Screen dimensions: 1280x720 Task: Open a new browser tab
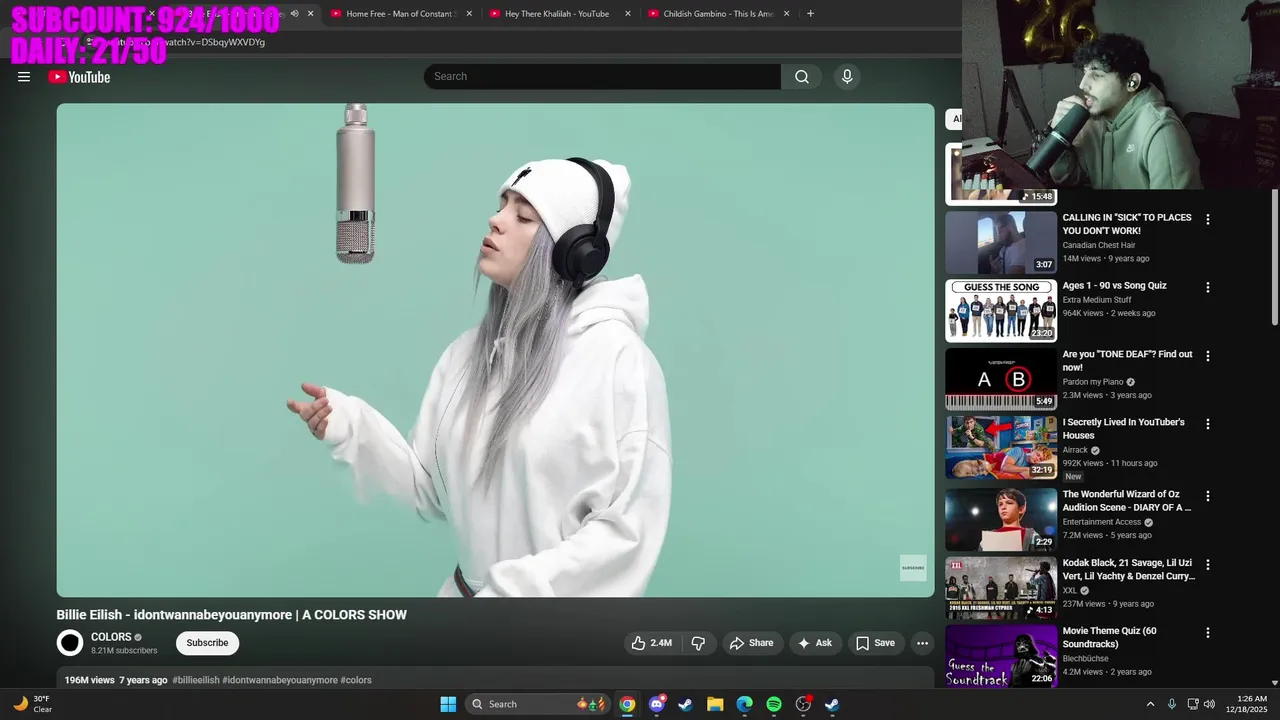click(x=810, y=14)
